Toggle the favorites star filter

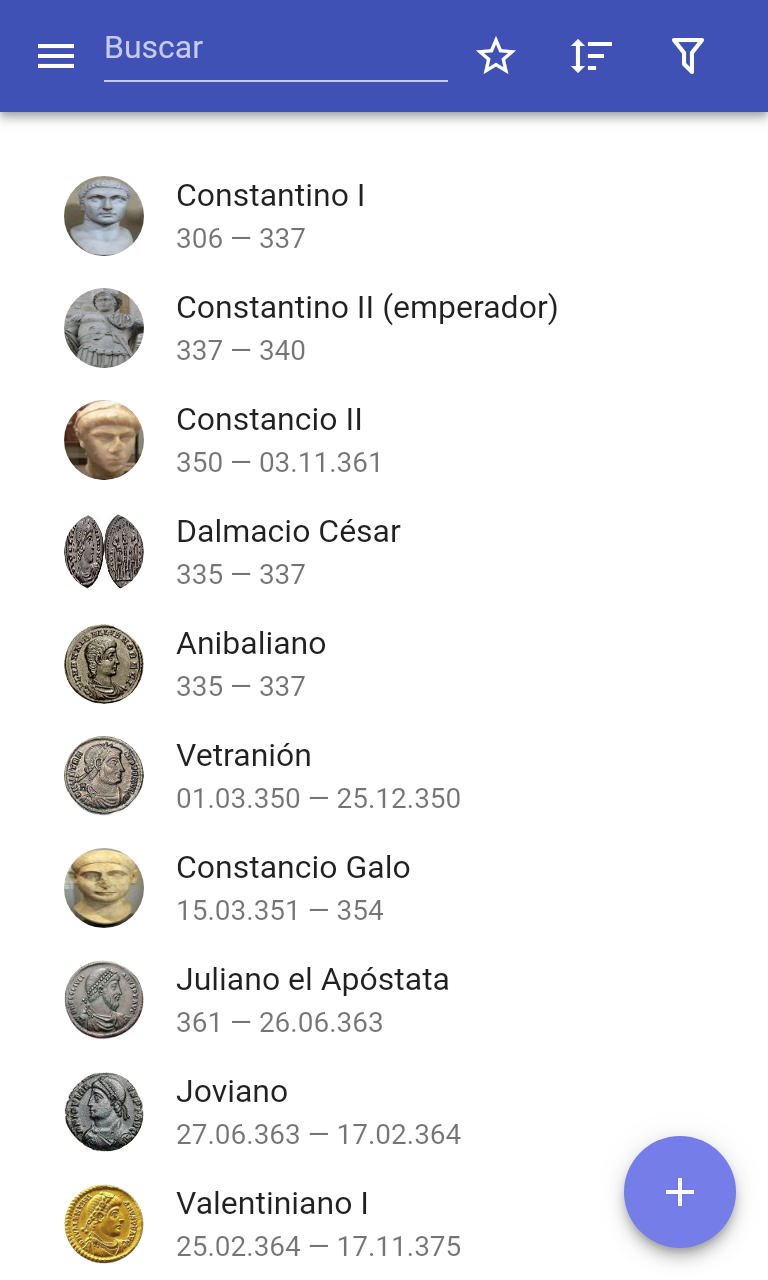click(x=495, y=56)
